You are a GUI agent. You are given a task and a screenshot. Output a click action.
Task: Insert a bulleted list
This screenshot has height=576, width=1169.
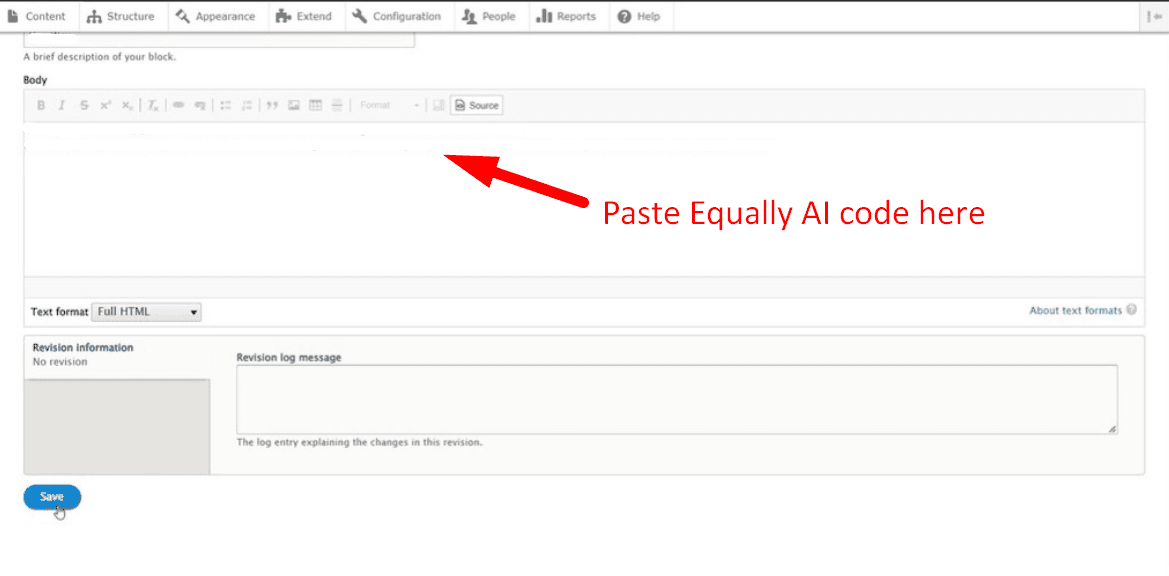(x=225, y=105)
